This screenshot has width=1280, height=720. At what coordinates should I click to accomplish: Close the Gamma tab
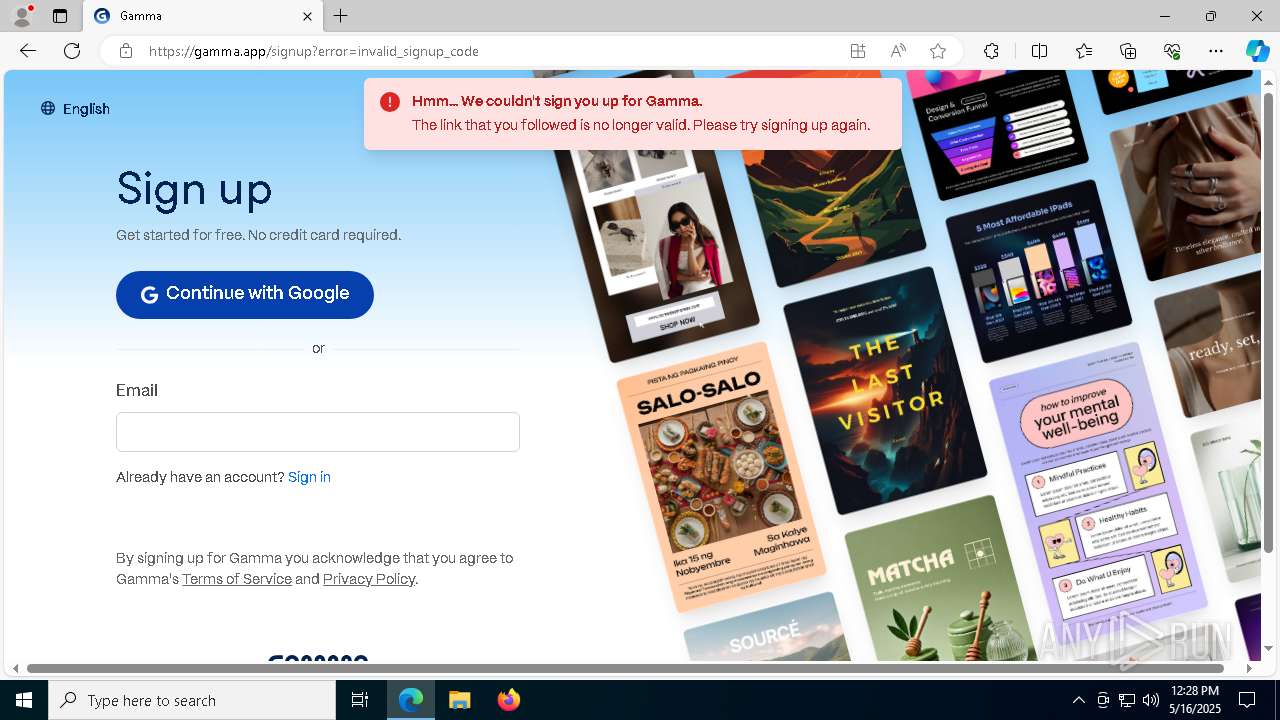click(307, 16)
